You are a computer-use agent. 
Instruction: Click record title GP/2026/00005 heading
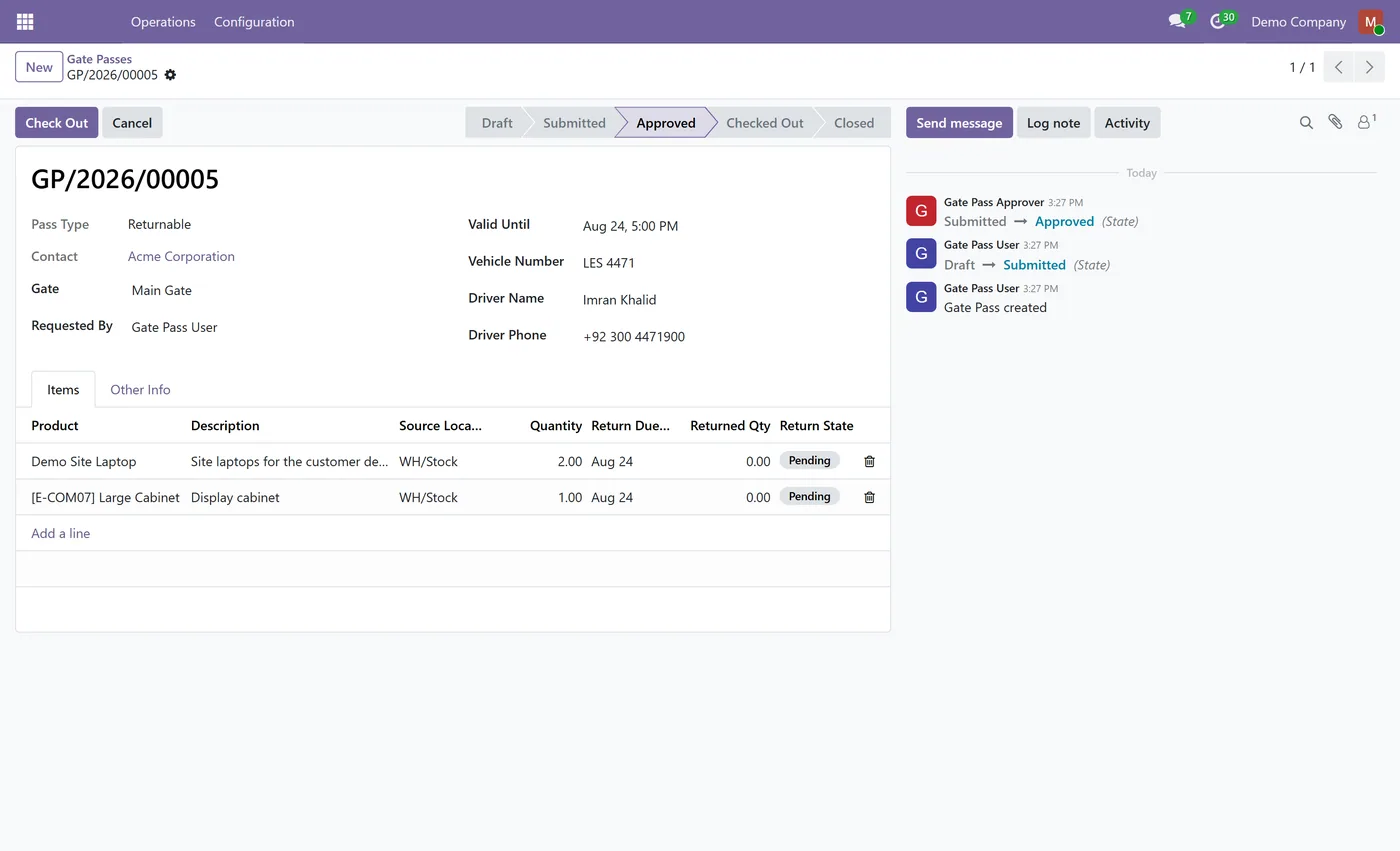click(125, 179)
